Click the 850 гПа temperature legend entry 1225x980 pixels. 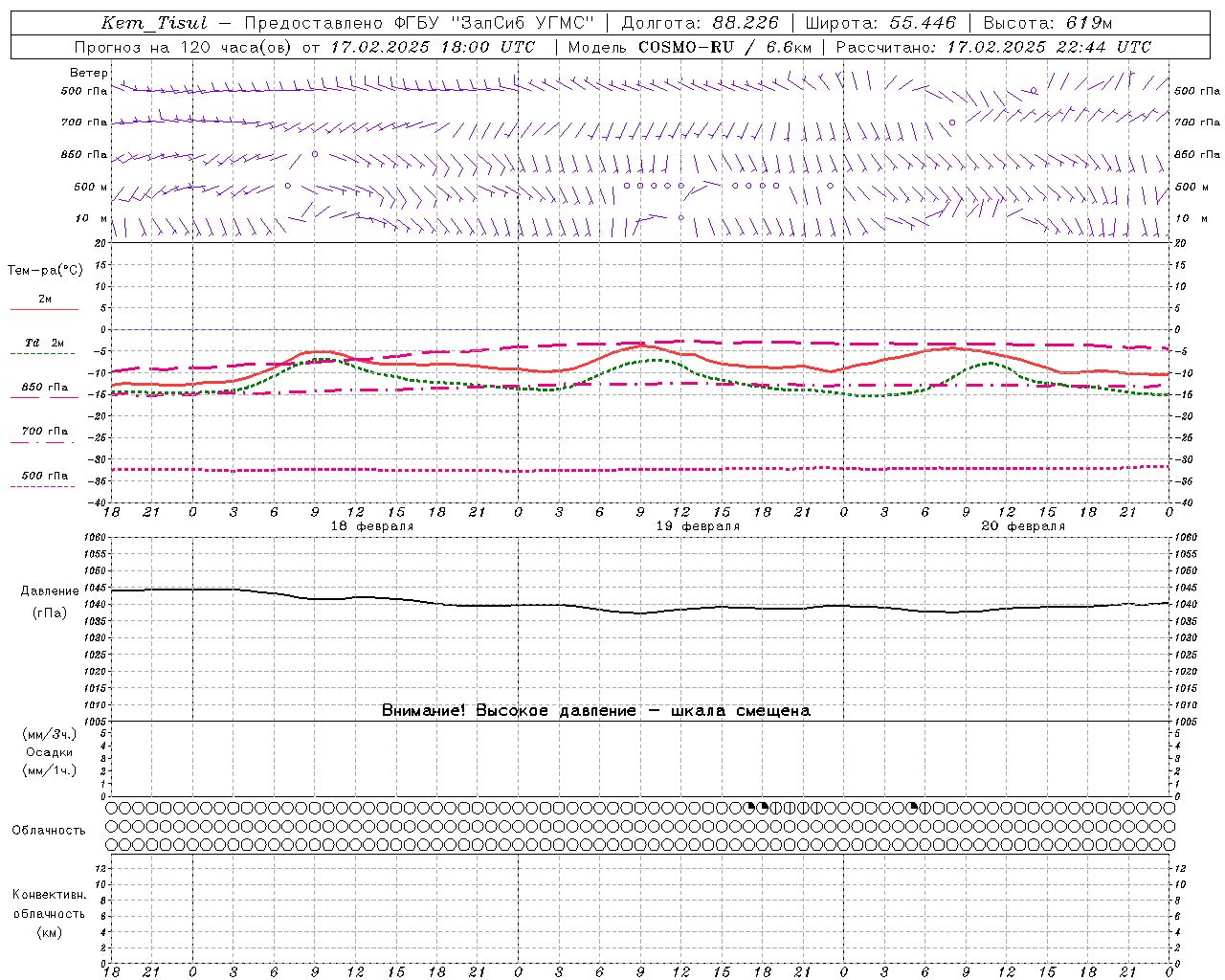click(45, 388)
